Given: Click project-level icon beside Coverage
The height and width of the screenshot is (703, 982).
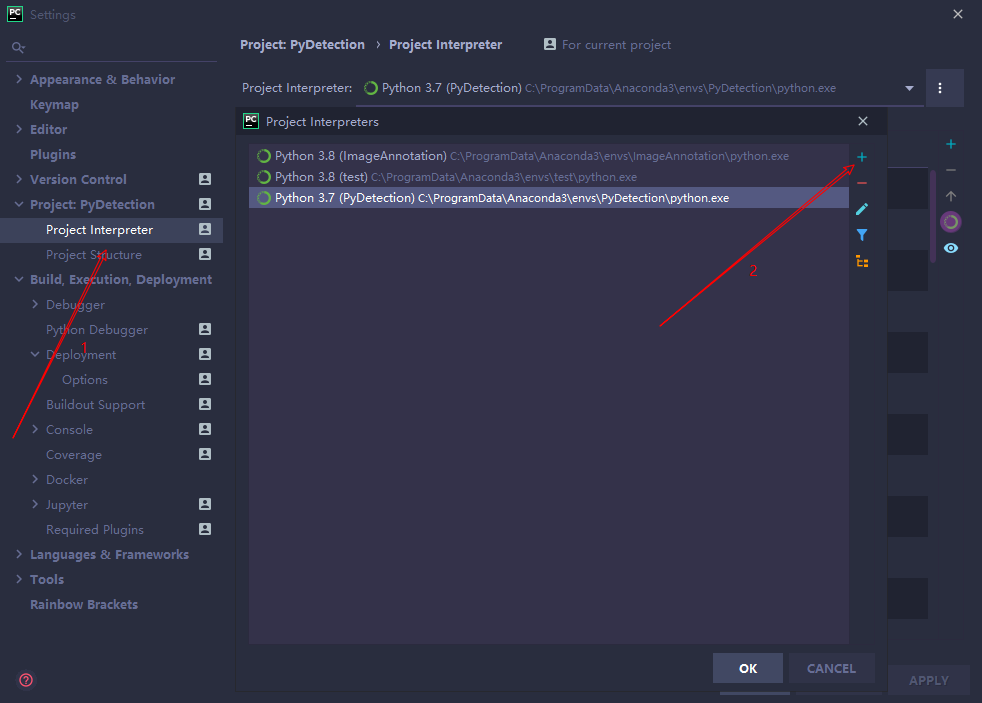Looking at the screenshot, I should [205, 454].
